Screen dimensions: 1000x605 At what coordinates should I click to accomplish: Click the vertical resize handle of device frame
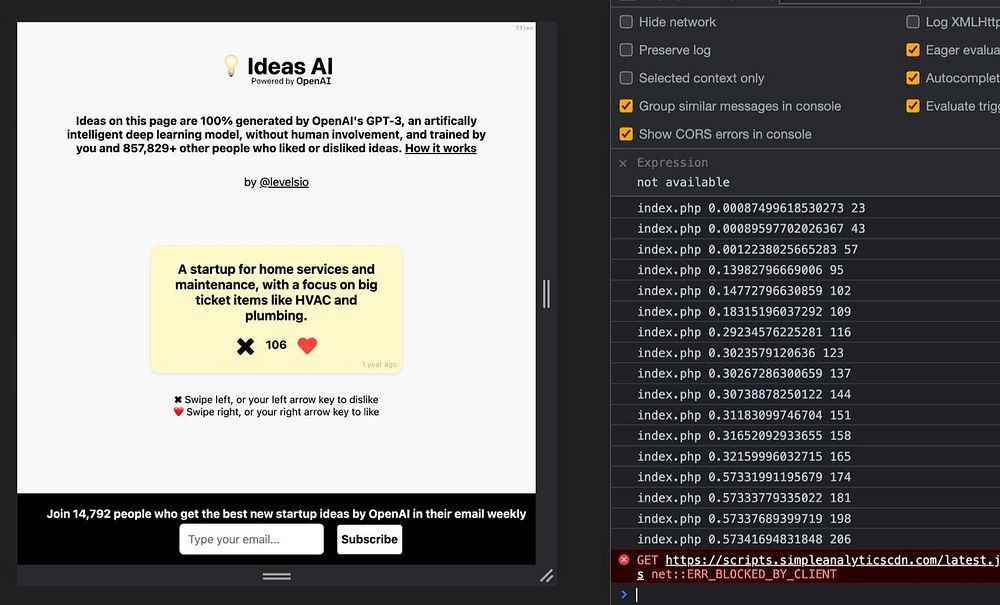(x=546, y=294)
